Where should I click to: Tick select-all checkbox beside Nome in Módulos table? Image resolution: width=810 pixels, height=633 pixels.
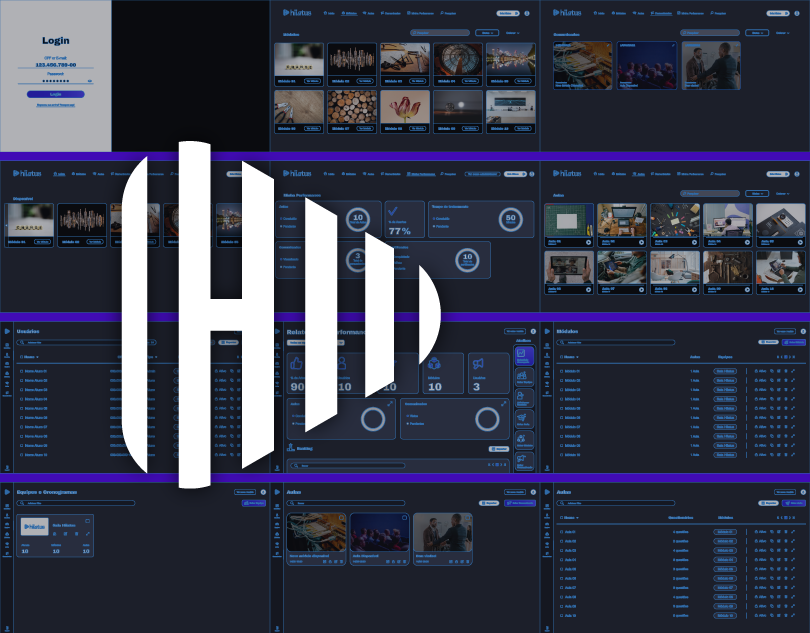pyautogui.click(x=562, y=357)
